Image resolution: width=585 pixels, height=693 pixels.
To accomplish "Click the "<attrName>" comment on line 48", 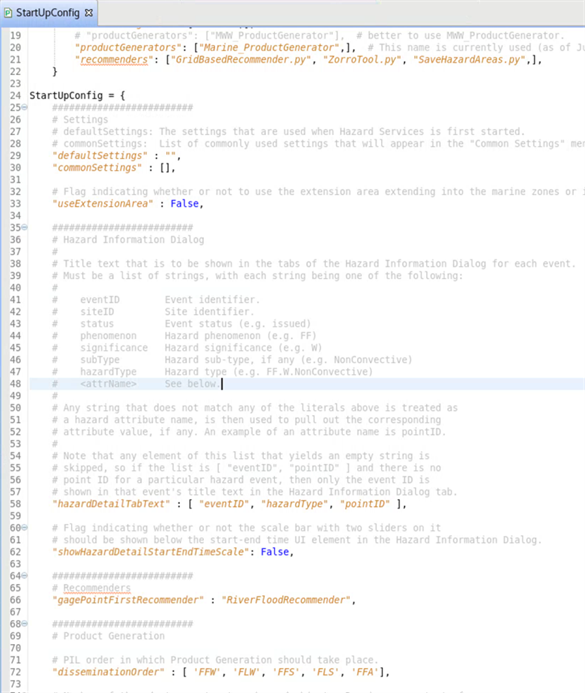I will pyautogui.click(x=108, y=384).
